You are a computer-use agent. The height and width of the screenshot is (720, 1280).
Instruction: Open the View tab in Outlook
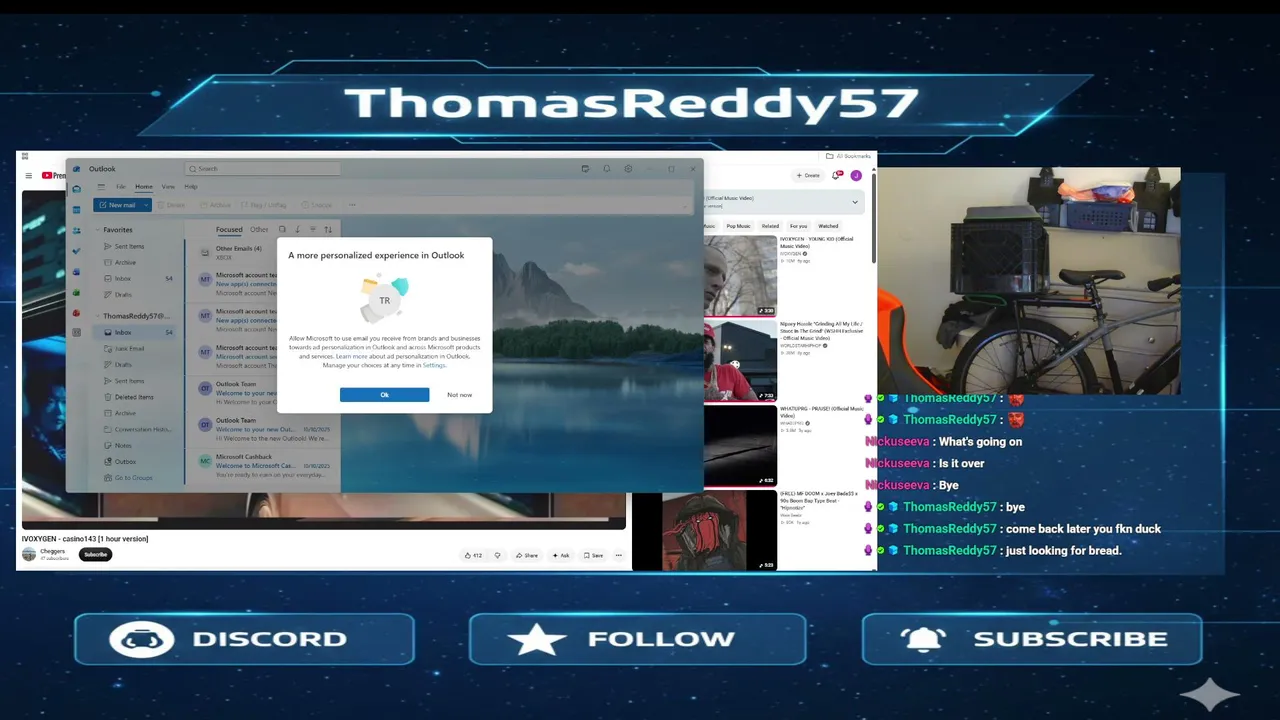(x=168, y=187)
